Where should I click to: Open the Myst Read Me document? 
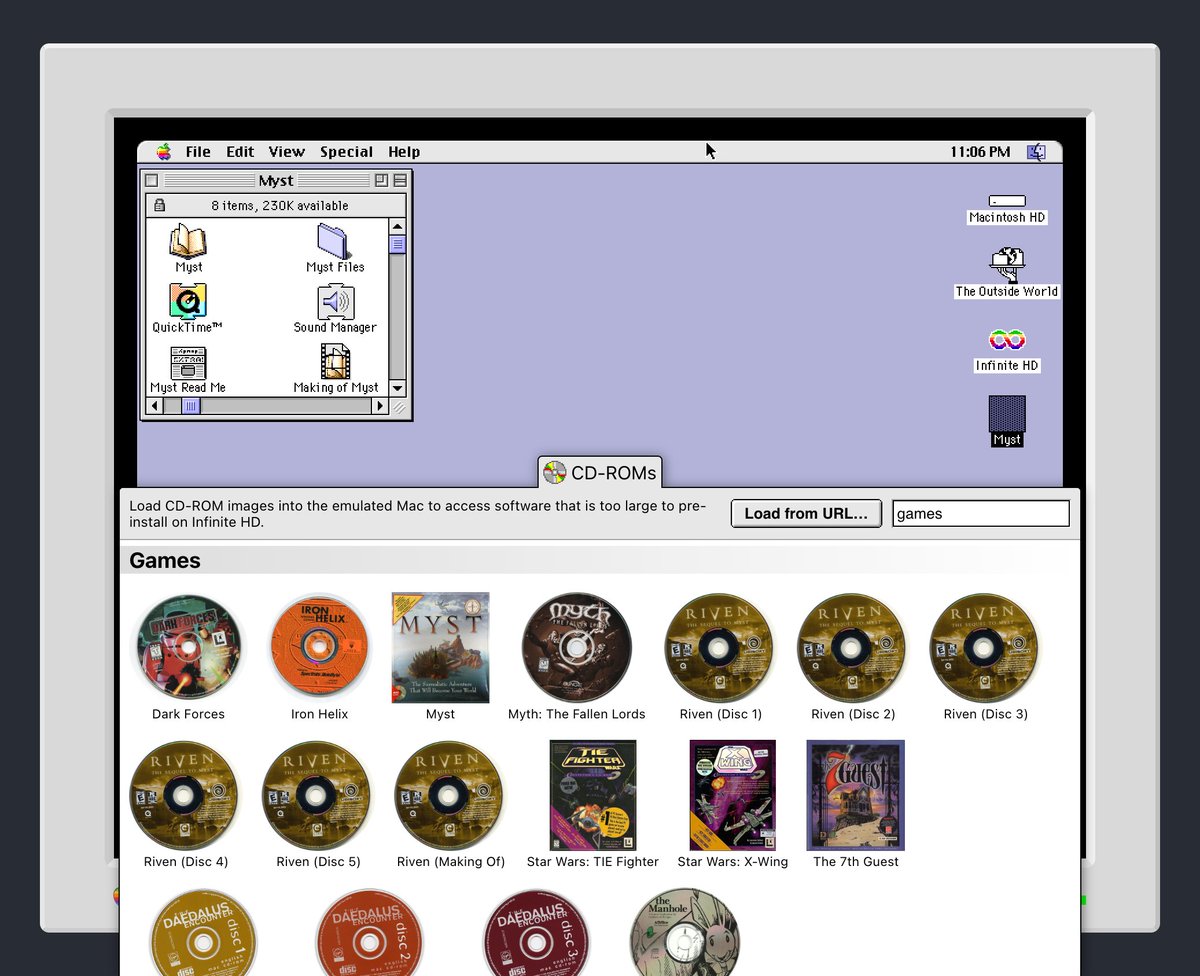click(x=188, y=362)
